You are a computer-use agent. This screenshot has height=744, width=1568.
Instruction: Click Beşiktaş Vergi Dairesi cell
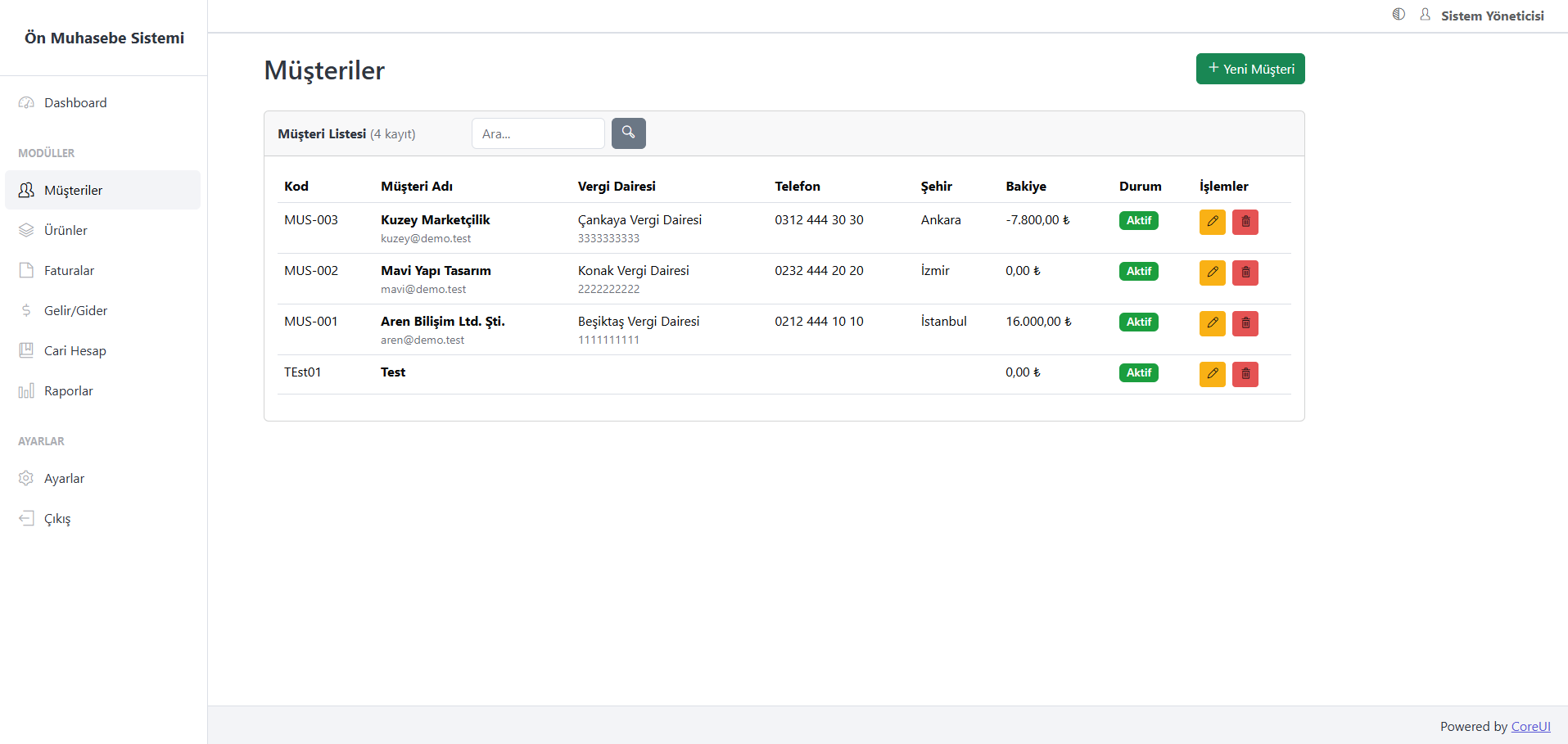(639, 321)
